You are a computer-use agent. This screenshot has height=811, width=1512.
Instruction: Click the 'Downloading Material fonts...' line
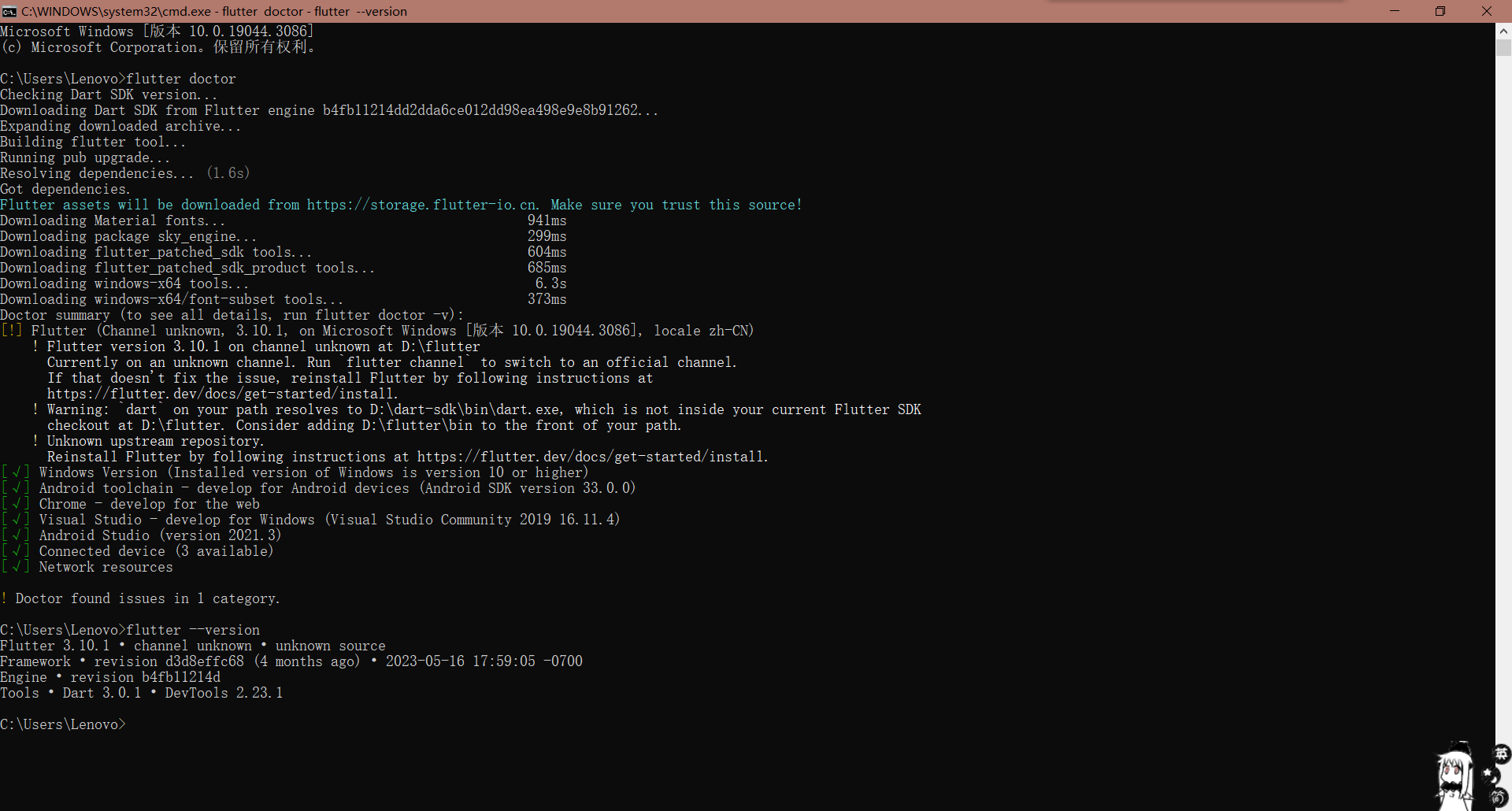[x=113, y=220]
